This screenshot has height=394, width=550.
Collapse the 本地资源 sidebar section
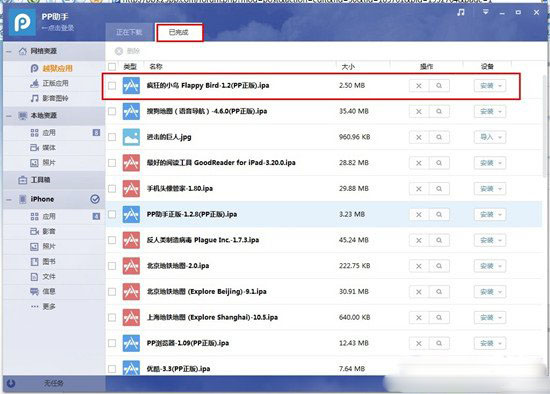pyautogui.click(x=9, y=116)
